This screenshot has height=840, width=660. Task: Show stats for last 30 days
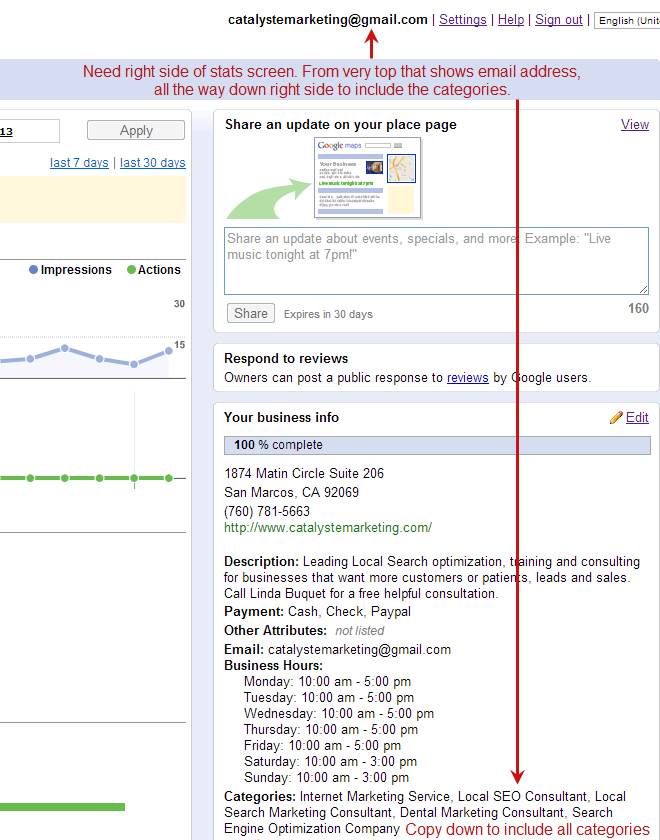(x=153, y=162)
